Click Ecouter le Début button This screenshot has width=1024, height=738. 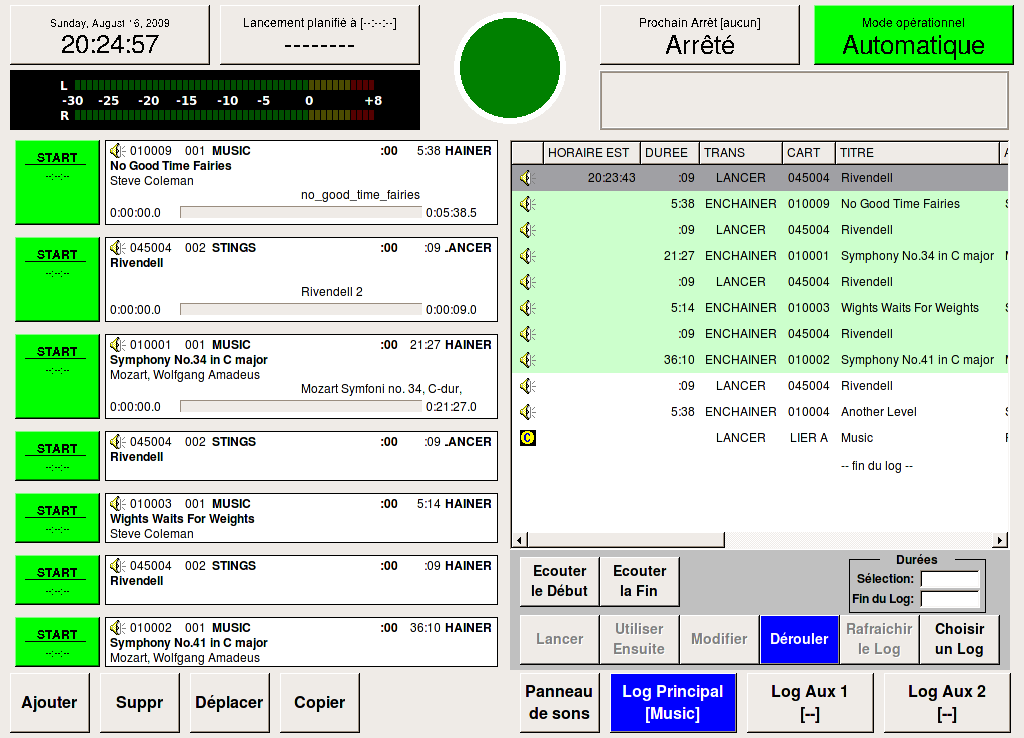tap(559, 581)
